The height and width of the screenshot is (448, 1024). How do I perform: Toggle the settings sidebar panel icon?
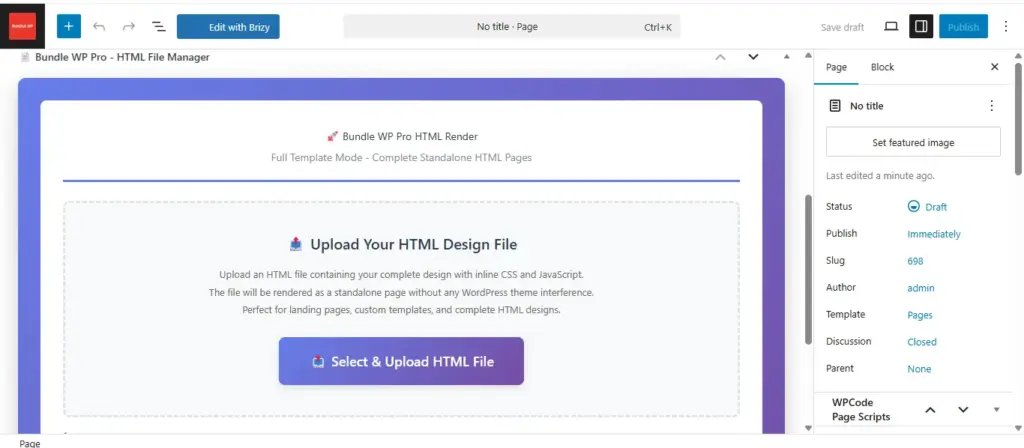921,27
